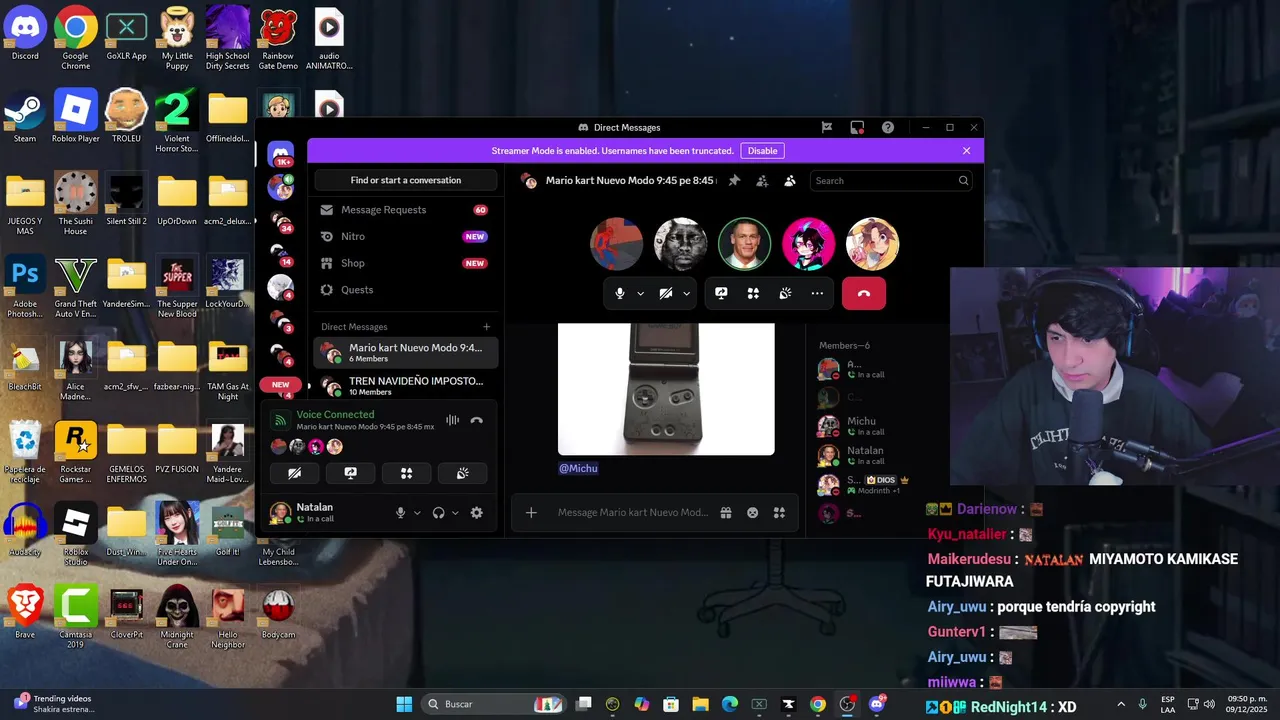The height and width of the screenshot is (720, 1280).
Task: Open the Game Boy image attachment
Action: [666, 389]
